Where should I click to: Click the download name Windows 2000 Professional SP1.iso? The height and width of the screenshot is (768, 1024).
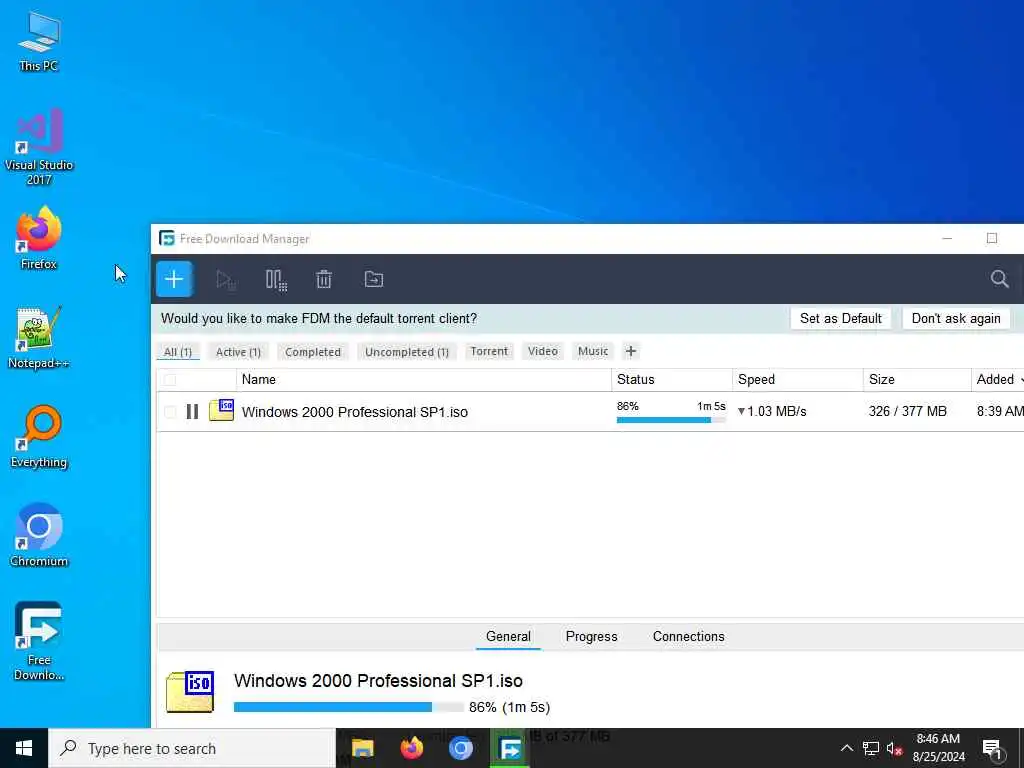[x=355, y=412]
